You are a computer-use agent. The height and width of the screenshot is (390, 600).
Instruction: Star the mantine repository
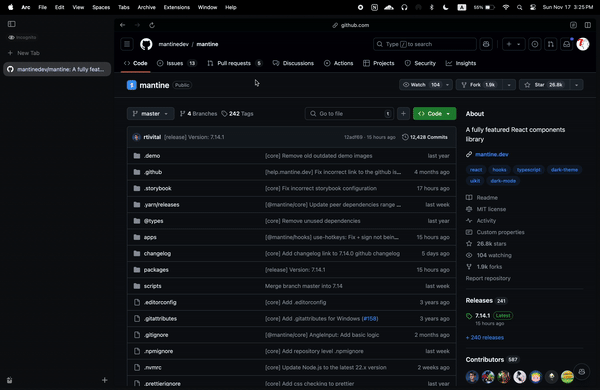[545, 85]
